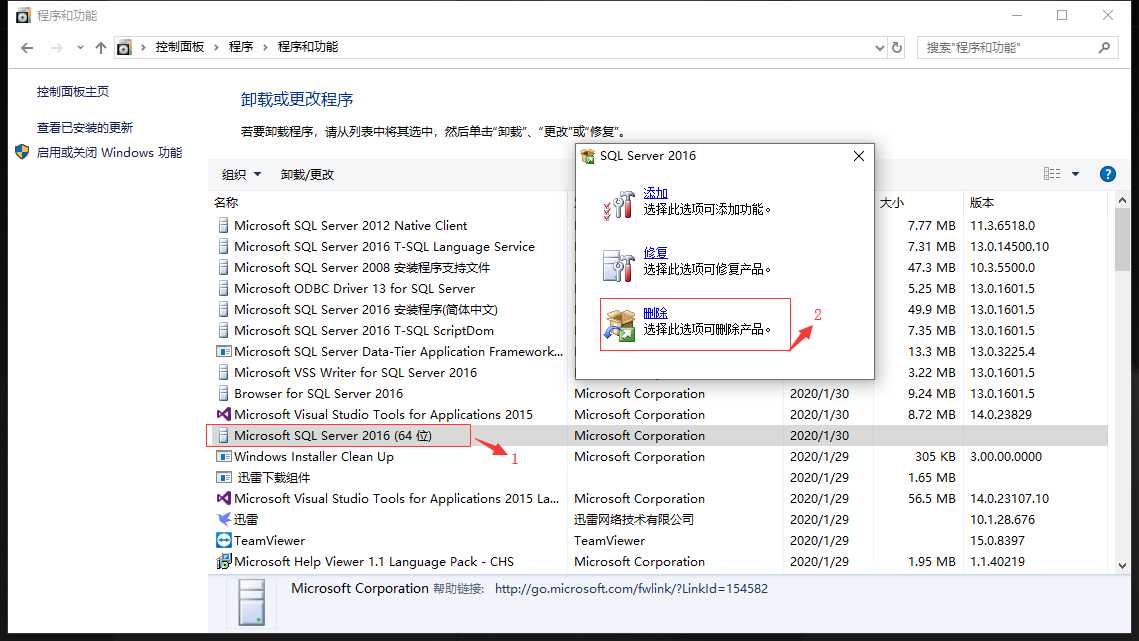The image size is (1139, 641).
Task: Open recent locations dropdown arrow
Action: [80, 48]
